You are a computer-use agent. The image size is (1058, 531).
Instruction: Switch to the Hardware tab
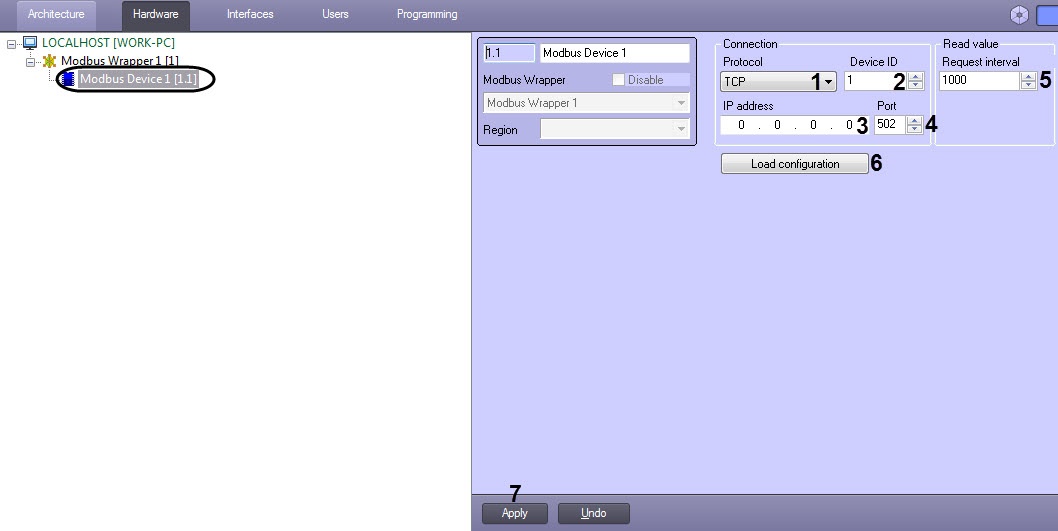pyautogui.click(x=155, y=14)
